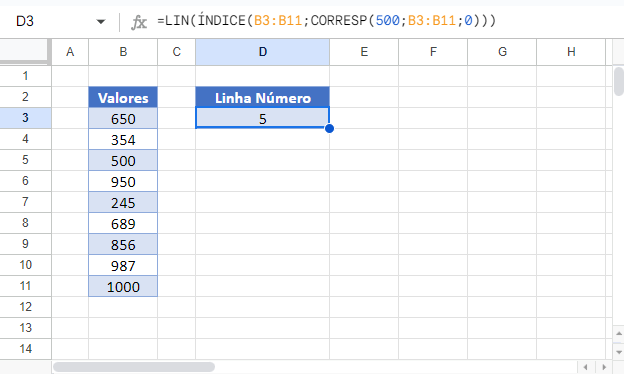
Task: Select column D header
Action: (x=263, y=52)
